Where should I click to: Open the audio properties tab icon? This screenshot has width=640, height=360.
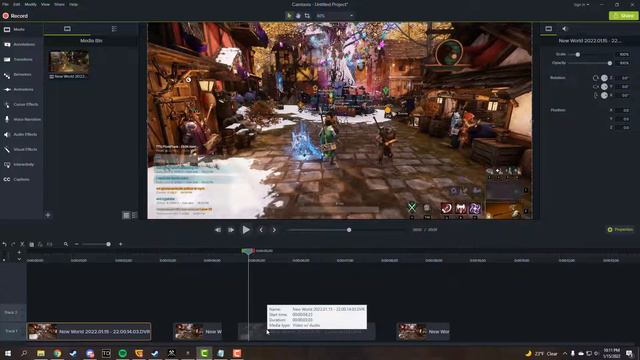pos(565,29)
